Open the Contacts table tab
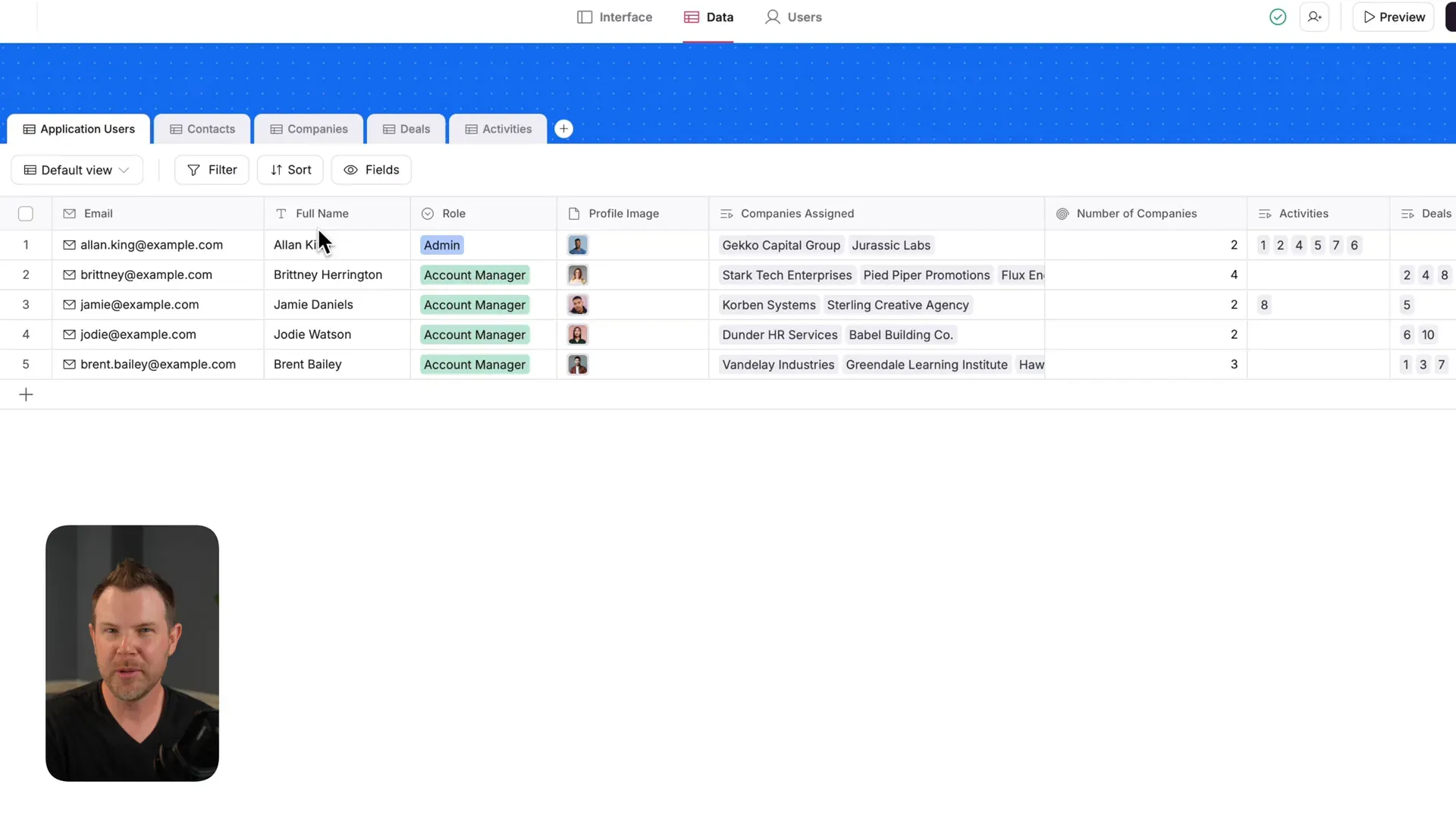This screenshot has height=819, width=1456. (202, 129)
